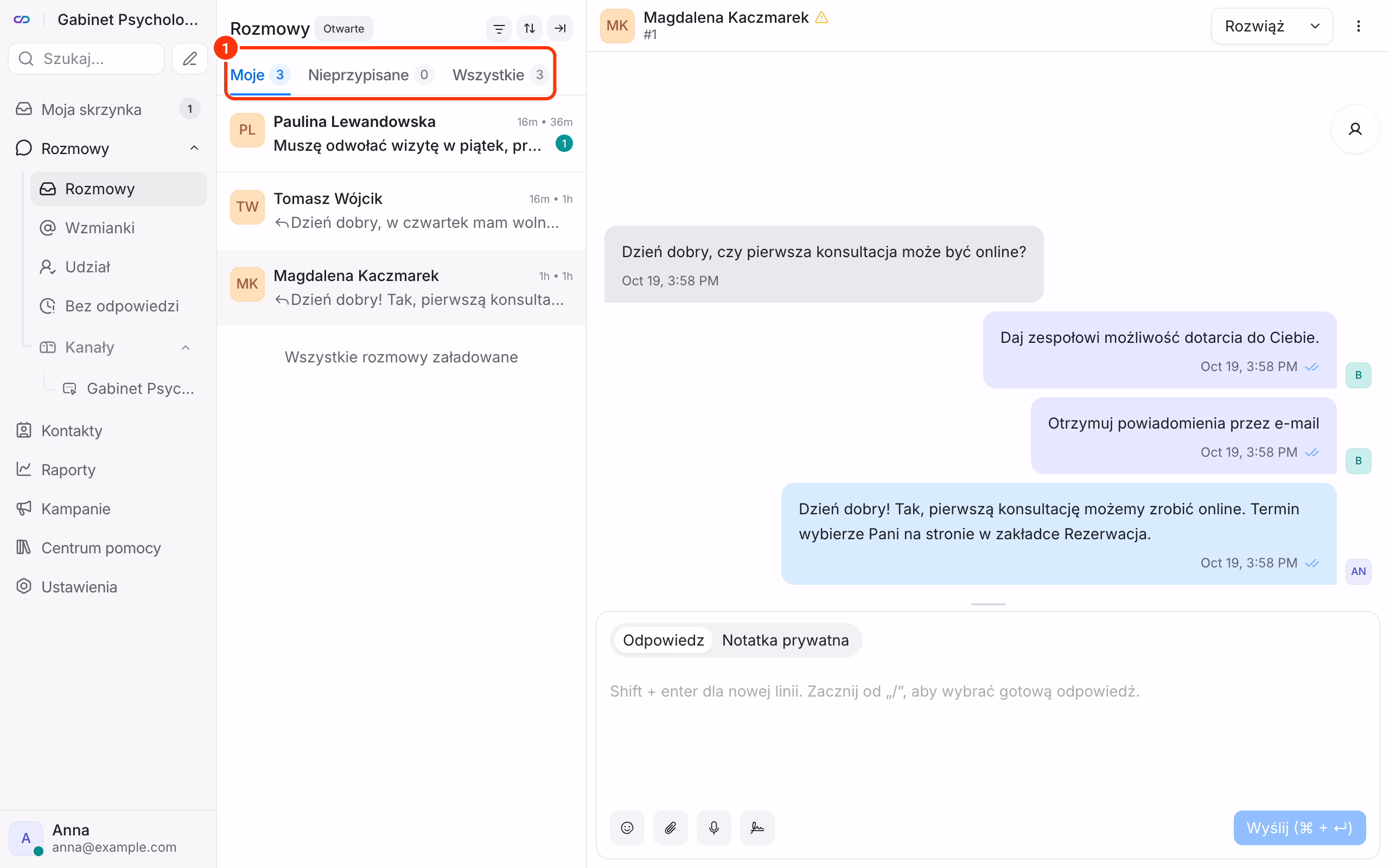Open Kampanie in the sidebar

click(x=108, y=509)
